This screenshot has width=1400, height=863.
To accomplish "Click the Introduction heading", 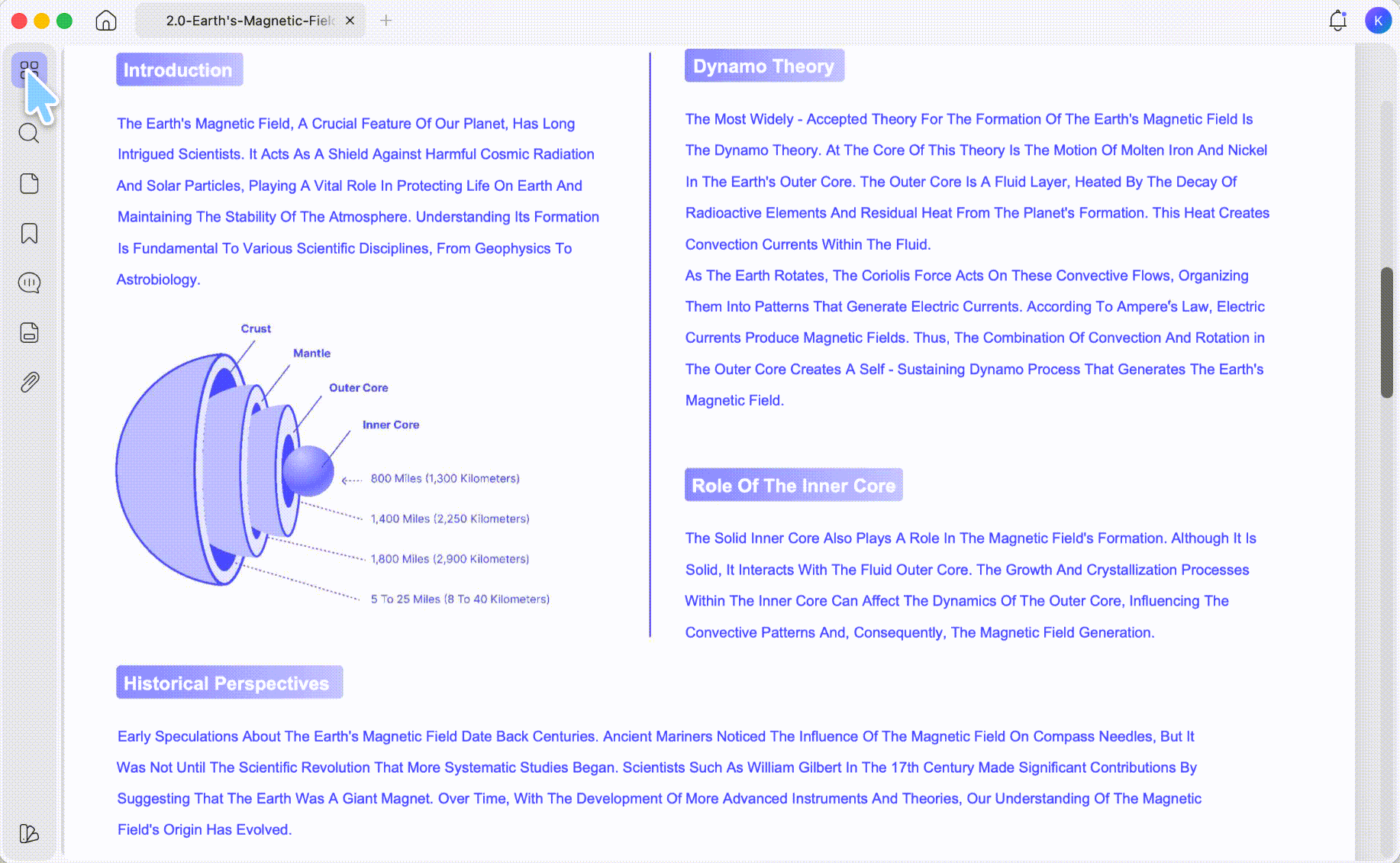I will point(179,69).
